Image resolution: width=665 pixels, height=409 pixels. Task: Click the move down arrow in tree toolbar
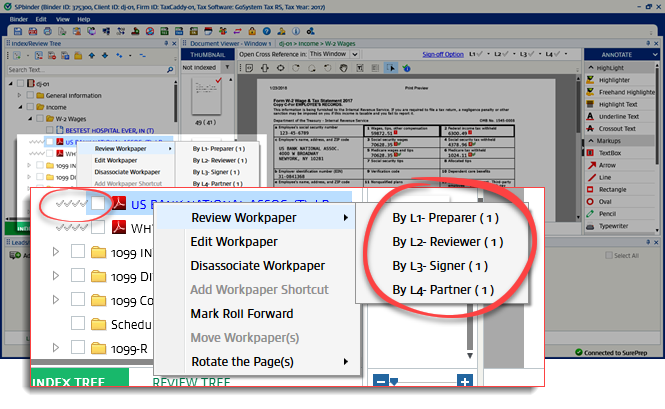tap(105, 56)
